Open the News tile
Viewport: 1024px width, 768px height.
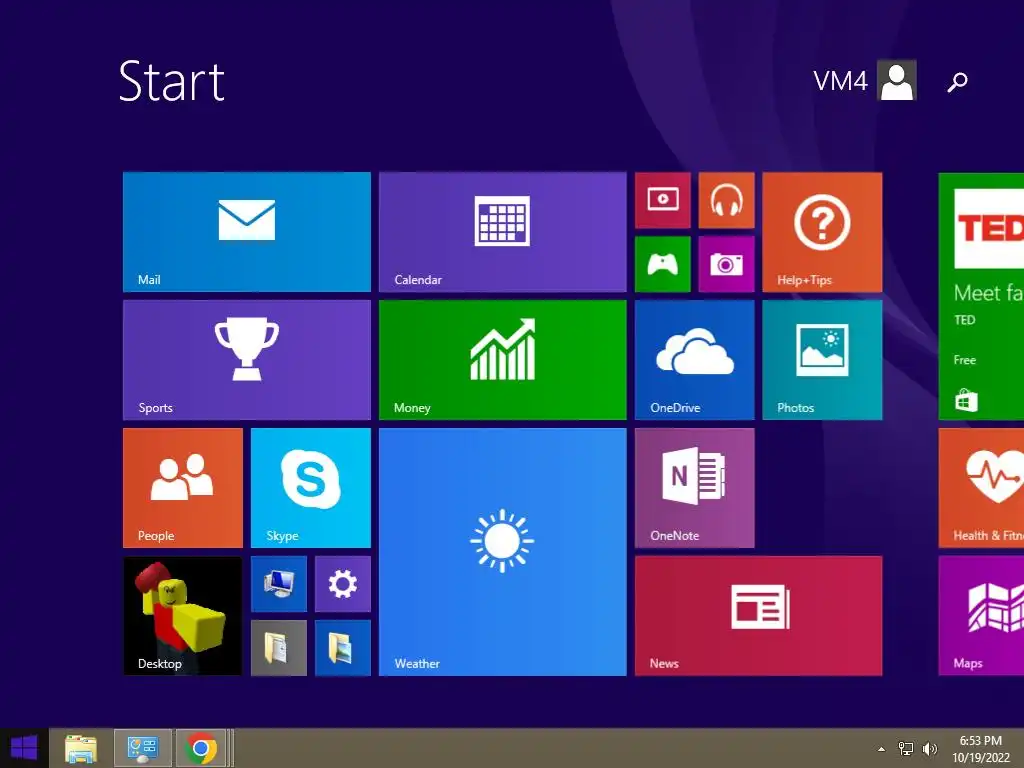click(x=759, y=616)
